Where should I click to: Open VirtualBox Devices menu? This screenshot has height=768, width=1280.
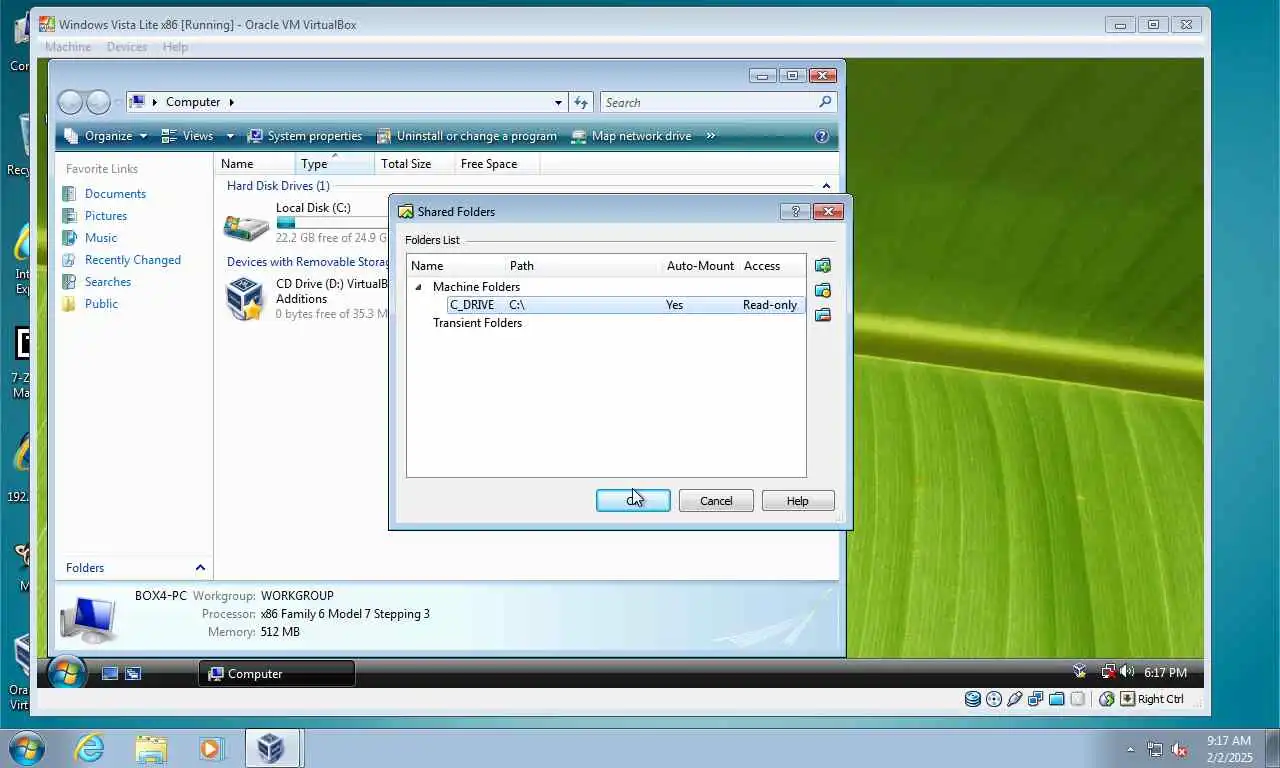tap(127, 47)
